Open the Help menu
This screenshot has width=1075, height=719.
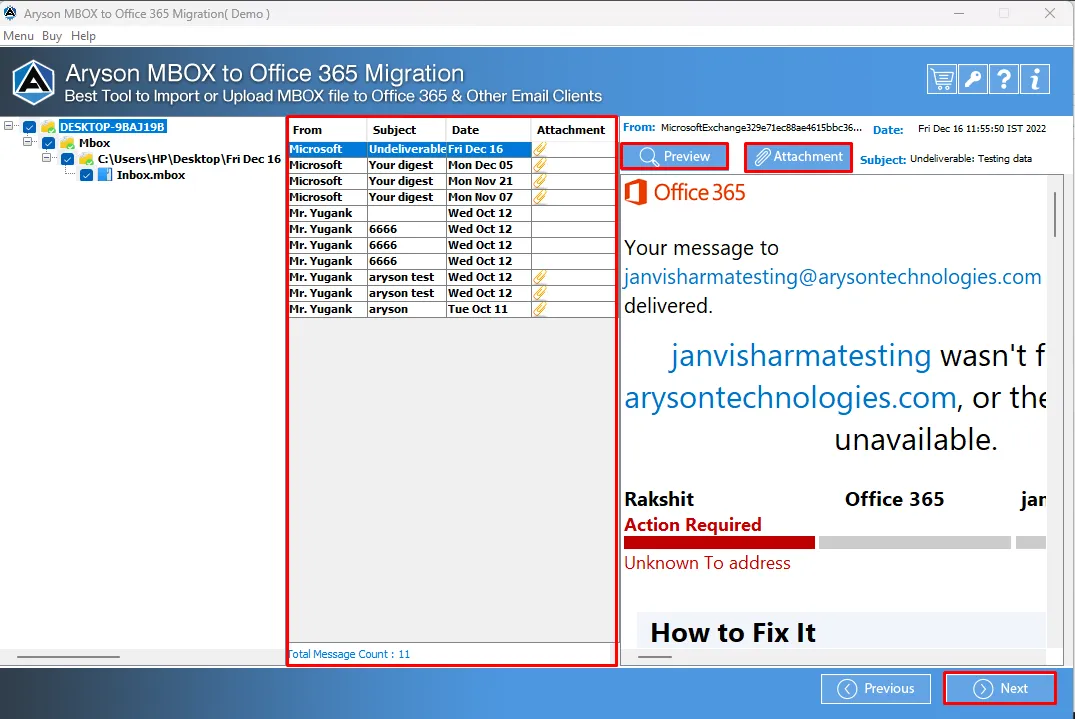[x=84, y=36]
